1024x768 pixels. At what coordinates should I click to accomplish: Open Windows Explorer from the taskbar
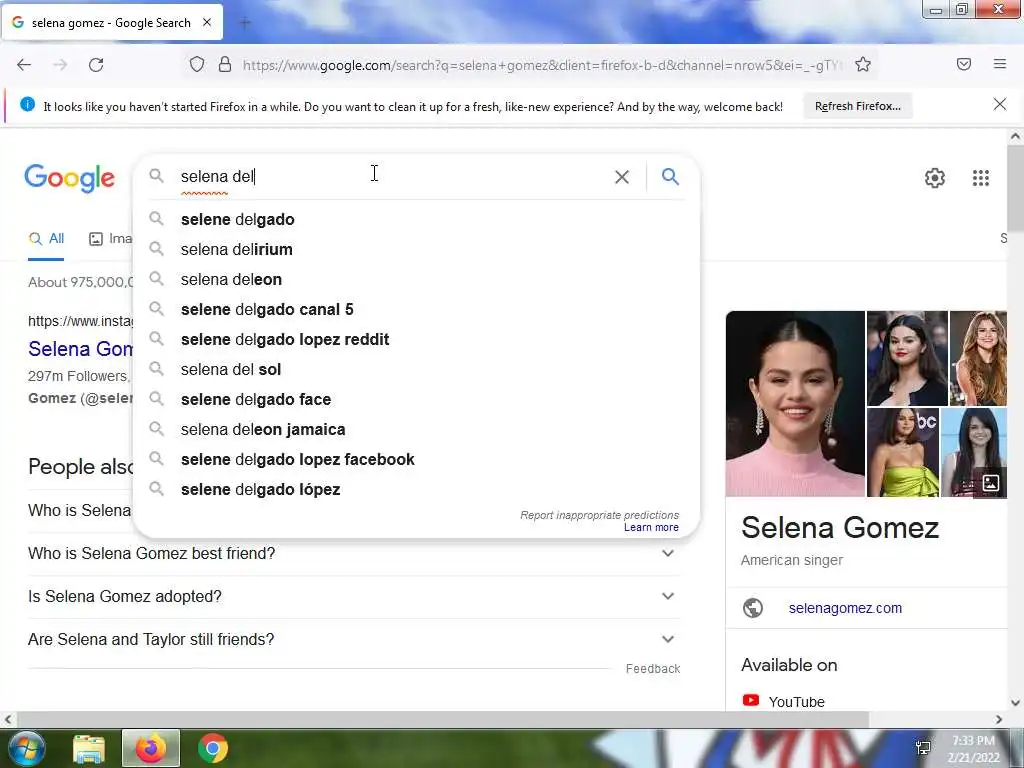pyautogui.click(x=89, y=748)
